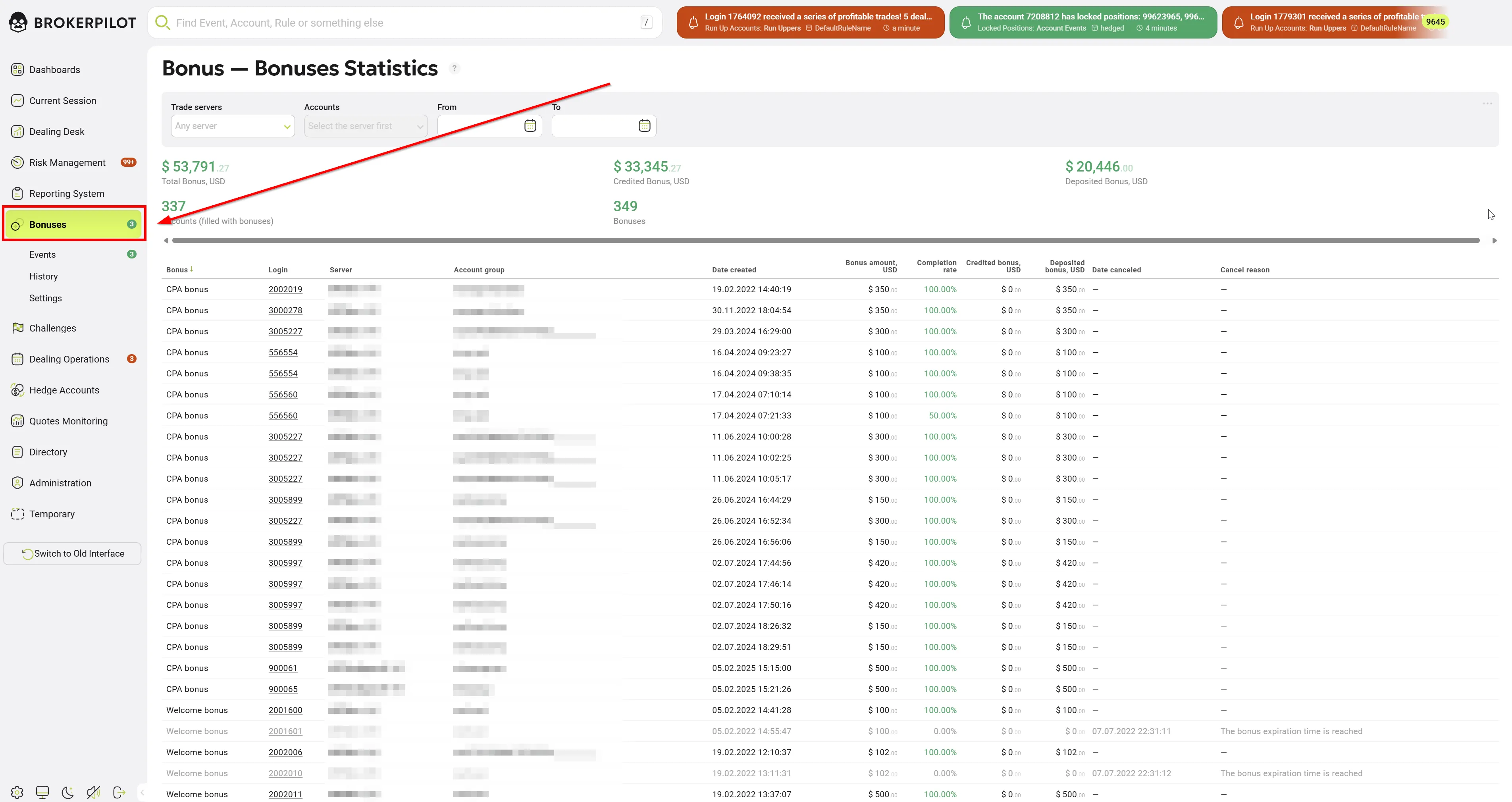Image resolution: width=1512 pixels, height=802 pixels.
Task: Click the help question mark beside Bonuses Statistics
Action: tap(454, 68)
